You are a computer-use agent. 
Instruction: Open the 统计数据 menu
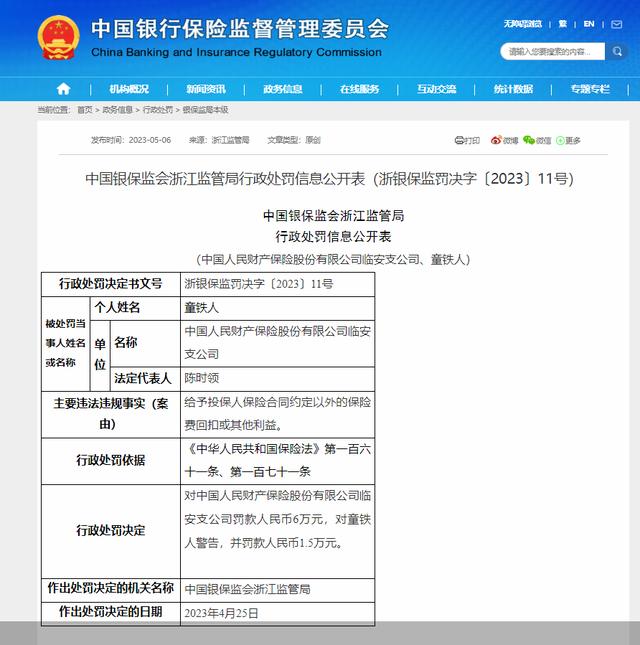513,89
